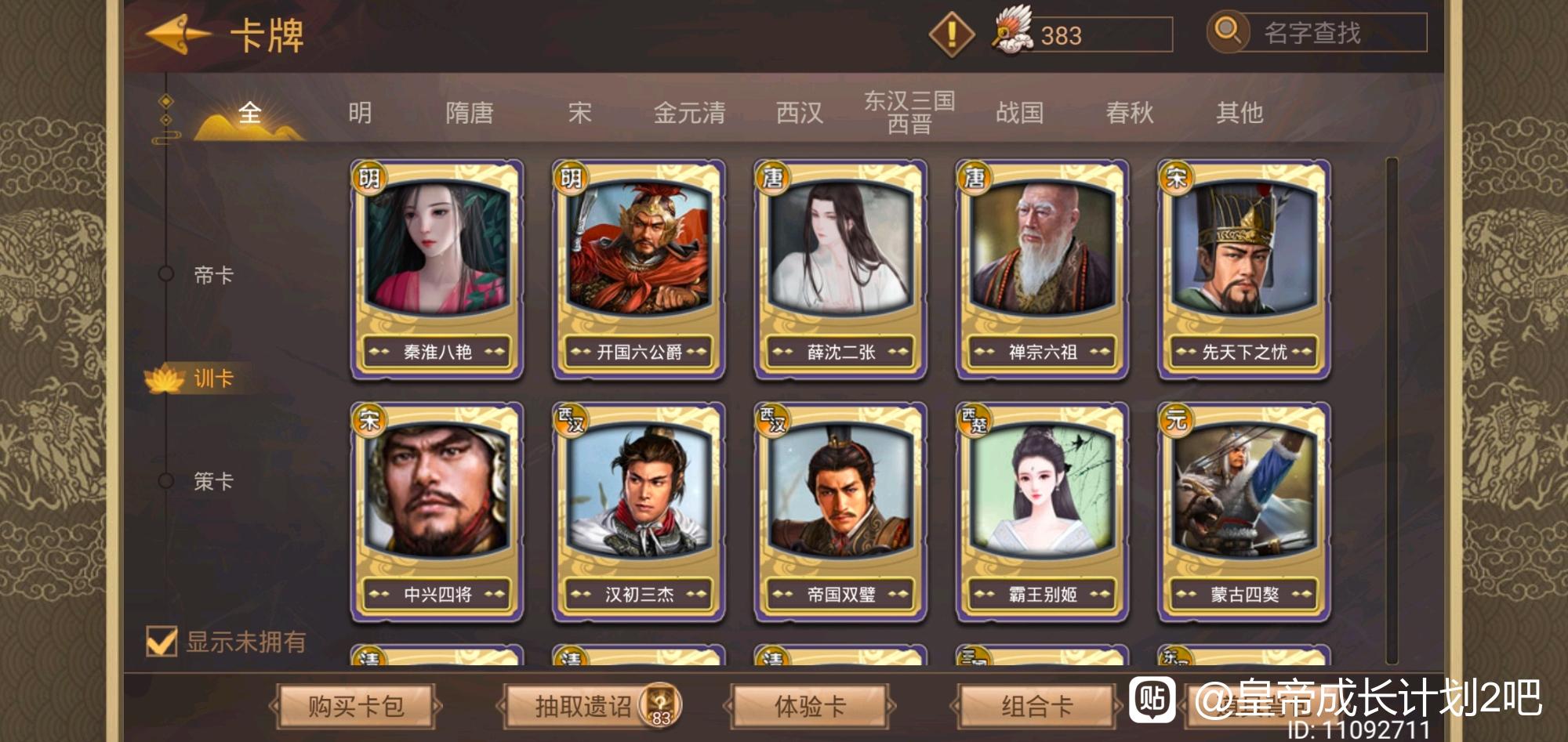Open the 霸王别姬 card
This screenshot has width=1568, height=742.
point(1043,512)
